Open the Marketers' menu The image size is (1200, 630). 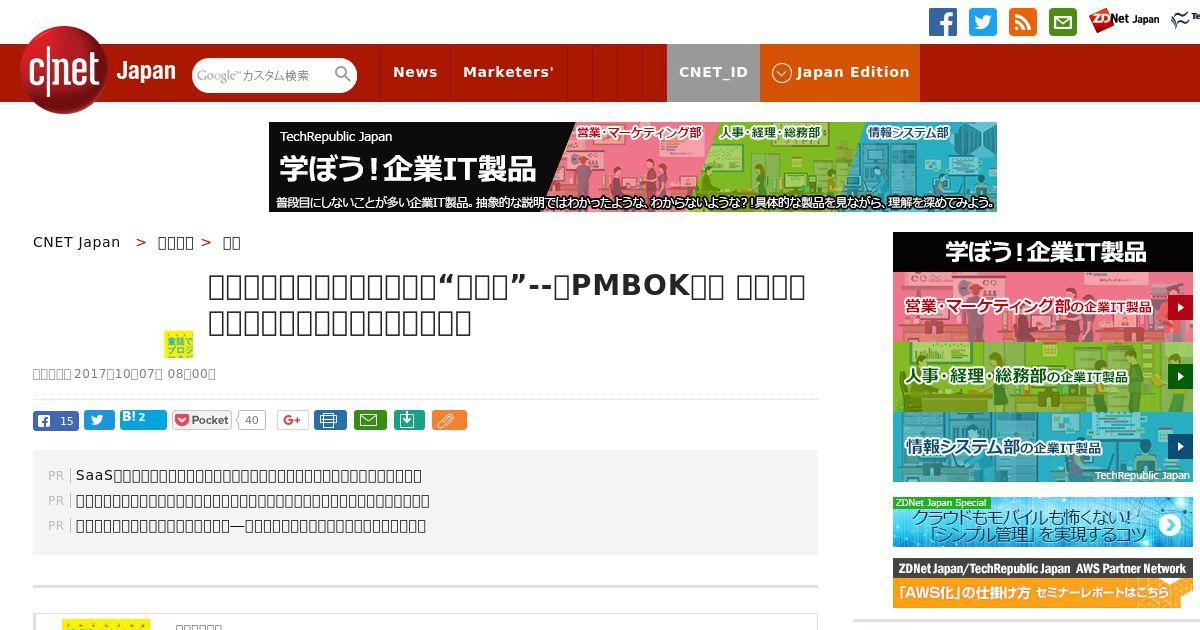(508, 72)
